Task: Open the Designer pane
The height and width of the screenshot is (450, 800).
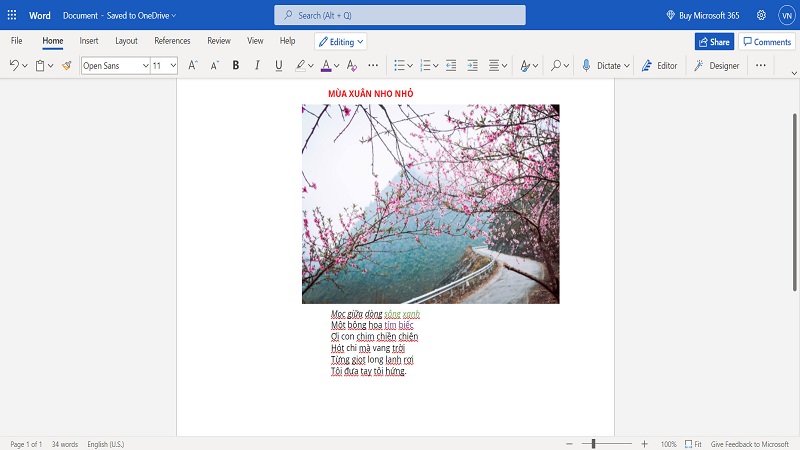Action: (x=716, y=65)
